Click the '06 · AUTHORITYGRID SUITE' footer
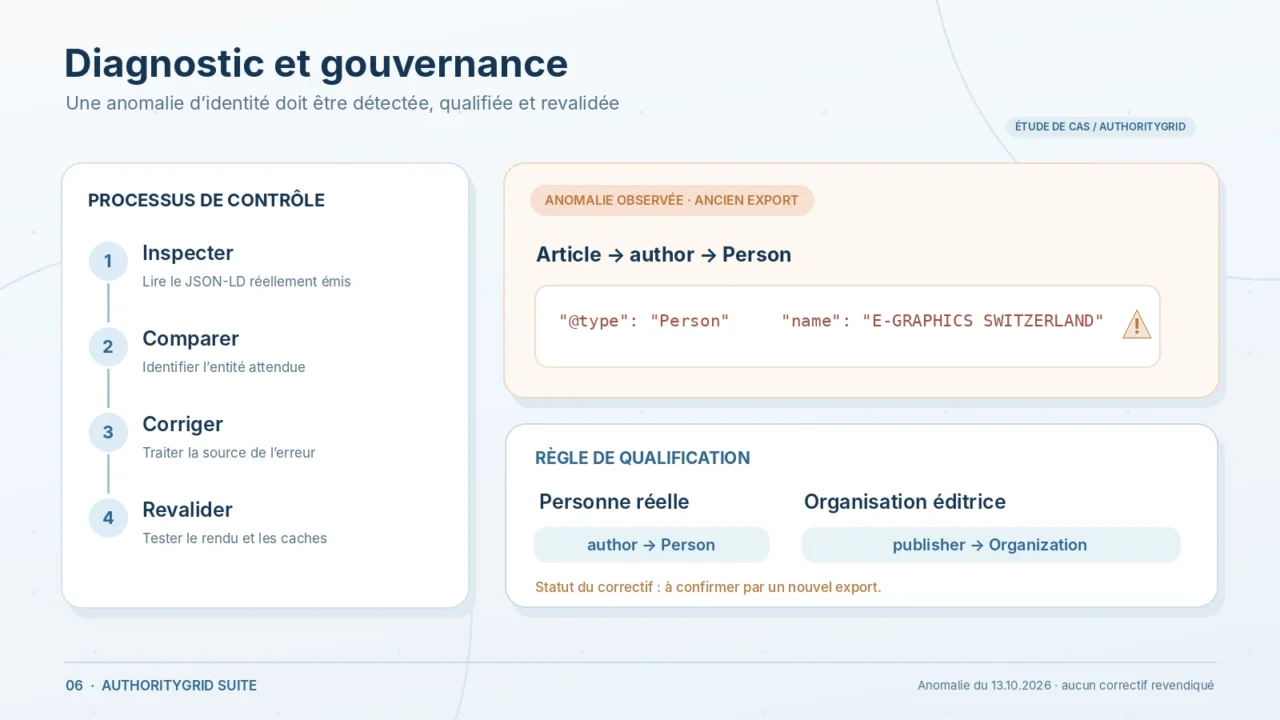The width and height of the screenshot is (1280, 720). (x=161, y=686)
